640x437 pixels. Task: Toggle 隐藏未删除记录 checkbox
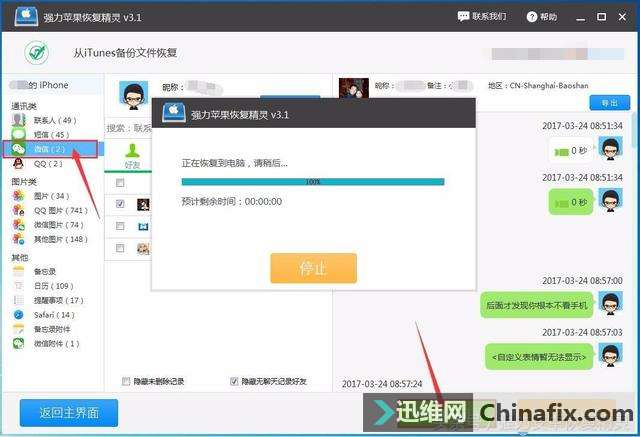click(125, 381)
